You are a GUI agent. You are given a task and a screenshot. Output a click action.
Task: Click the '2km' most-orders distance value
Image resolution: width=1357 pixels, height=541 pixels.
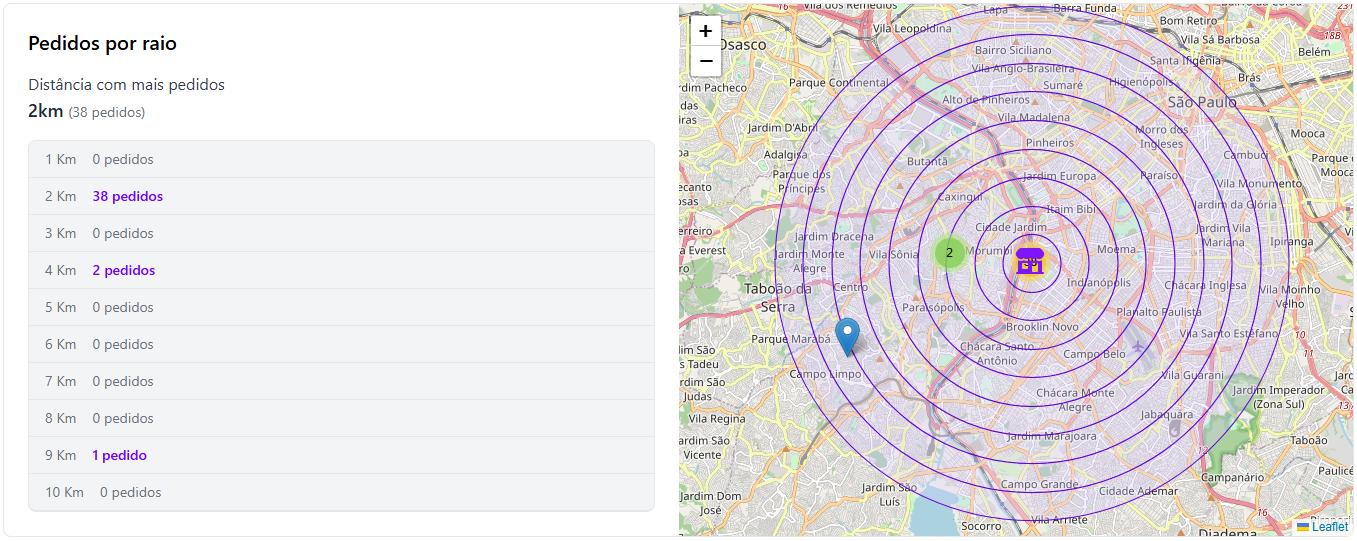pos(46,111)
